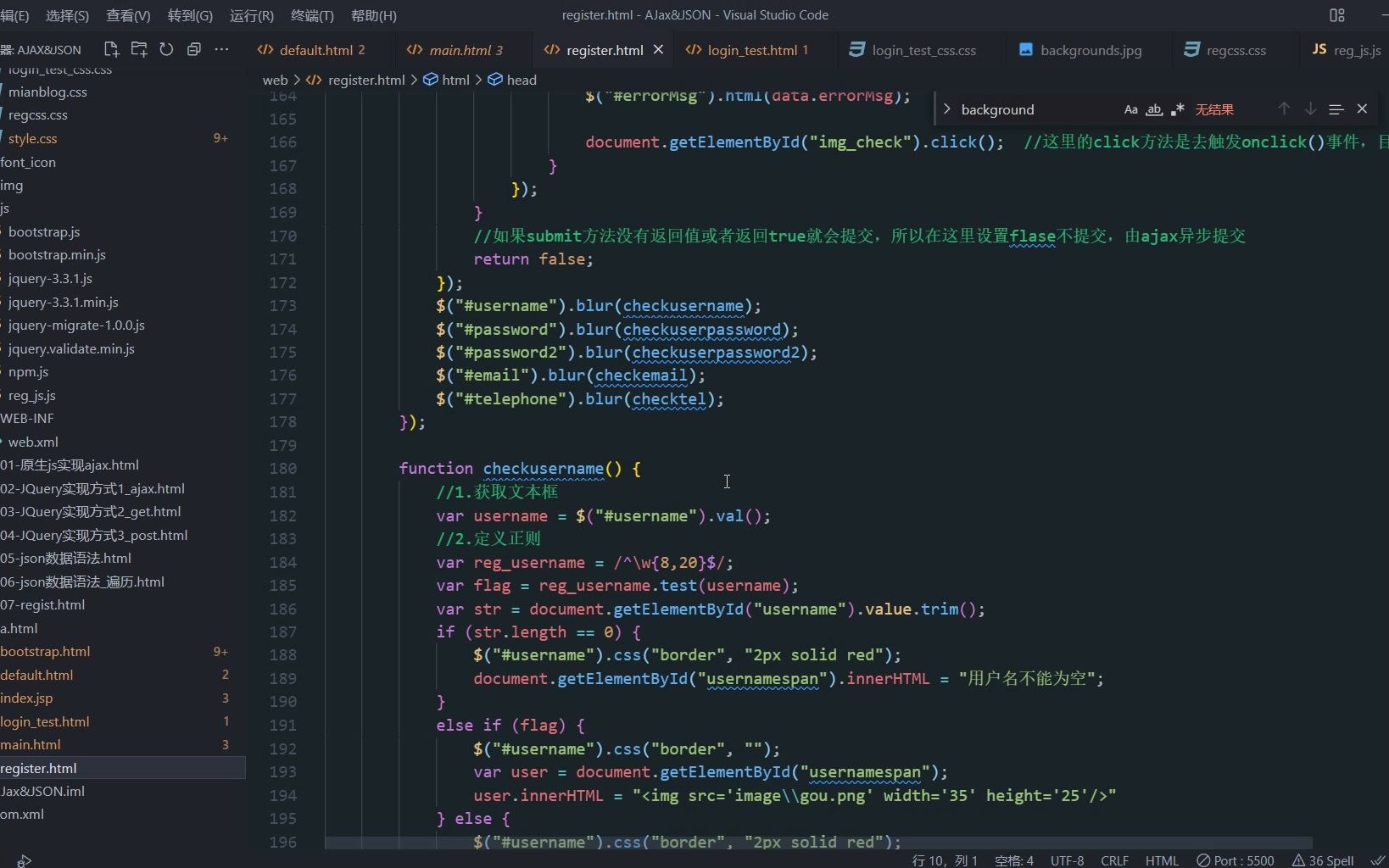
Task: Click the web breadcrumb segment
Action: 275,80
